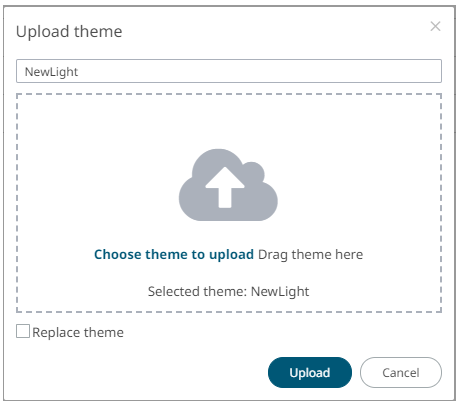Confirm upload with the dark blue Upload button
459x405 pixels.
310,372
